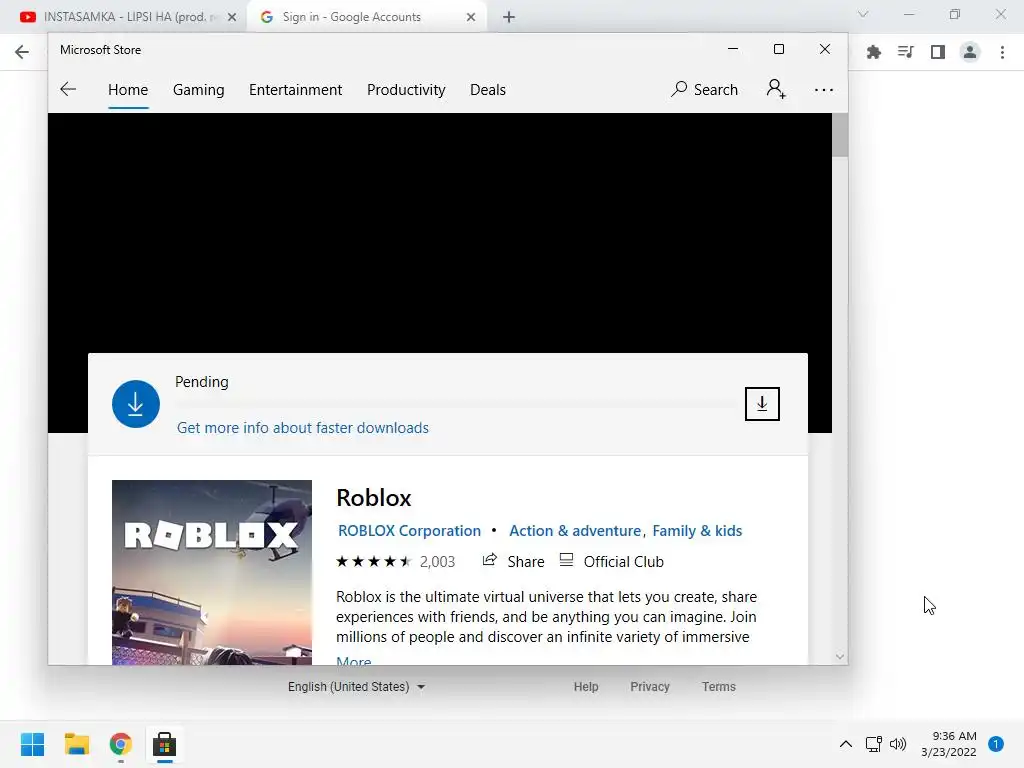This screenshot has width=1024, height=768.
Task: Open the Privacy link on Google page
Action: 650,686
